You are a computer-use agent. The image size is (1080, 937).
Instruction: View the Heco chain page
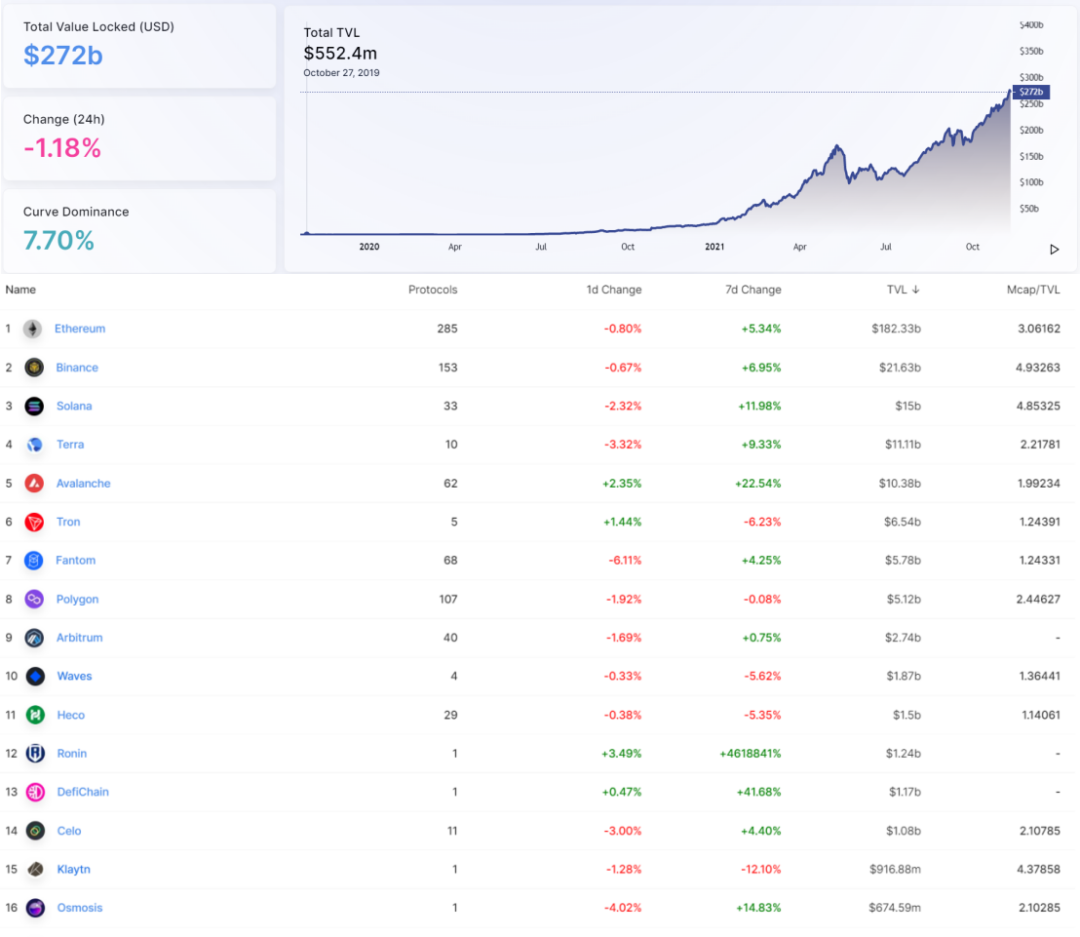tap(71, 714)
